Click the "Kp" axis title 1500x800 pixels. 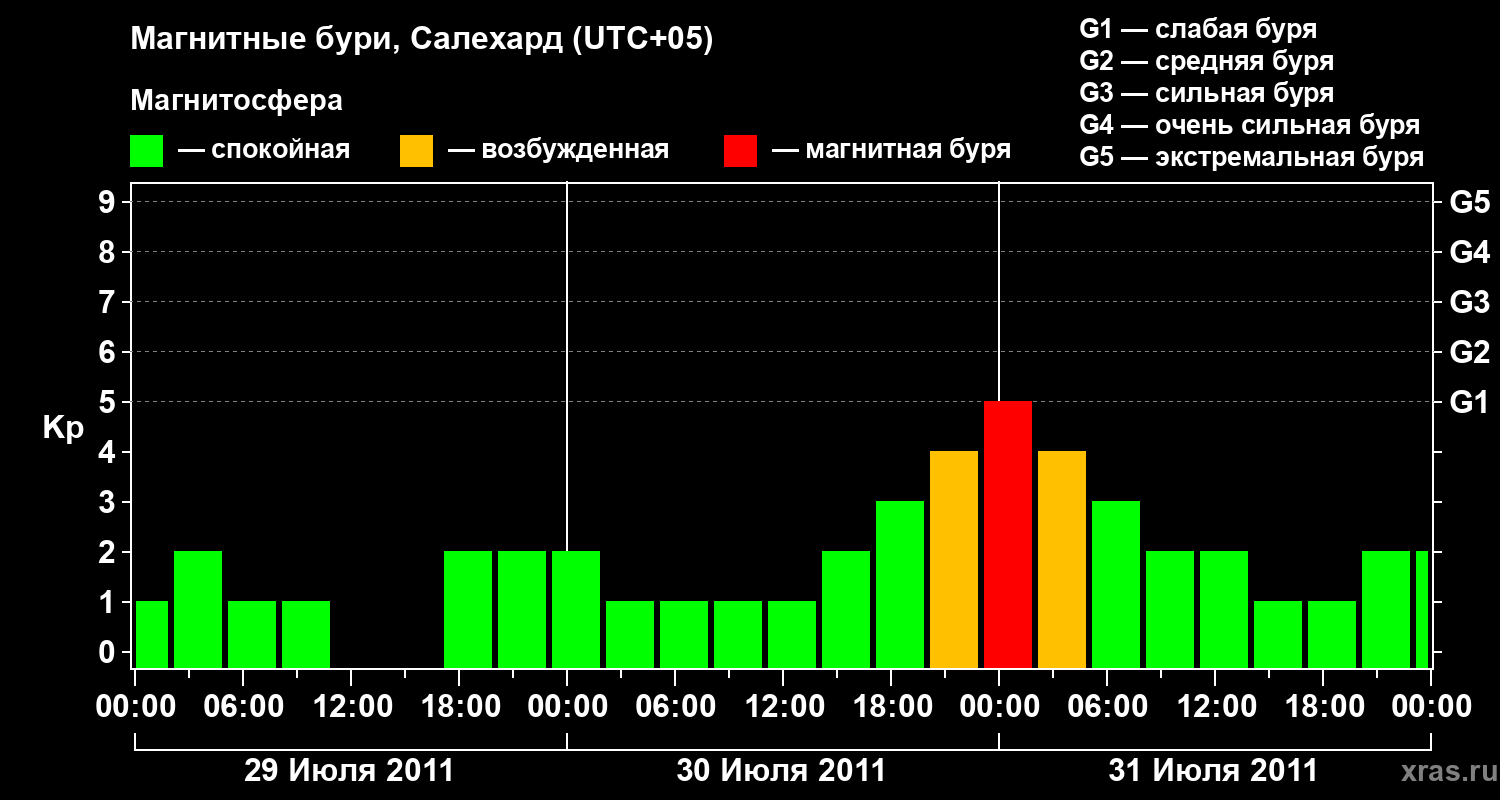click(63, 428)
